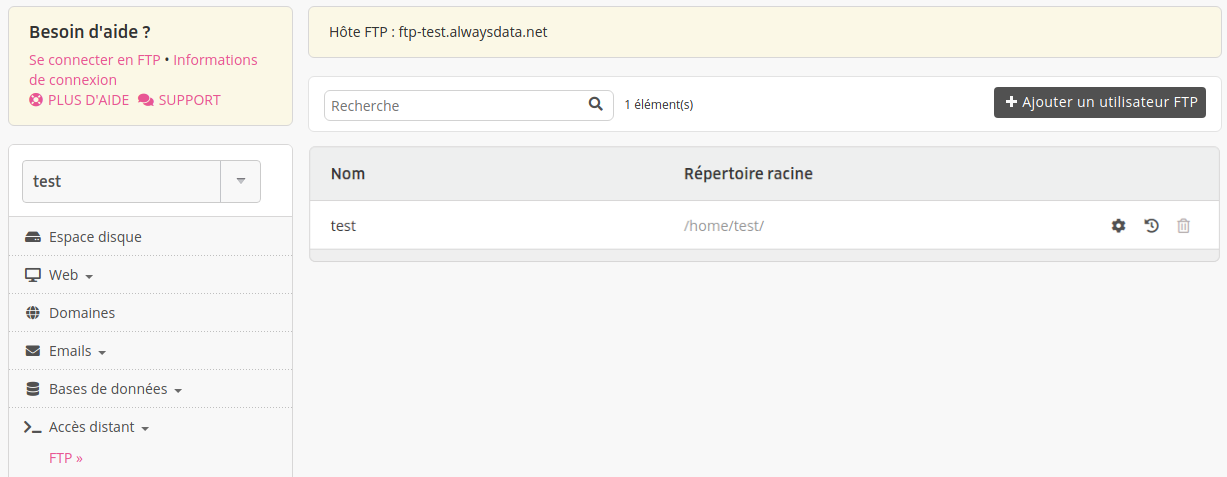
Task: Click the Hôte FTP host notice
Action: click(765, 32)
